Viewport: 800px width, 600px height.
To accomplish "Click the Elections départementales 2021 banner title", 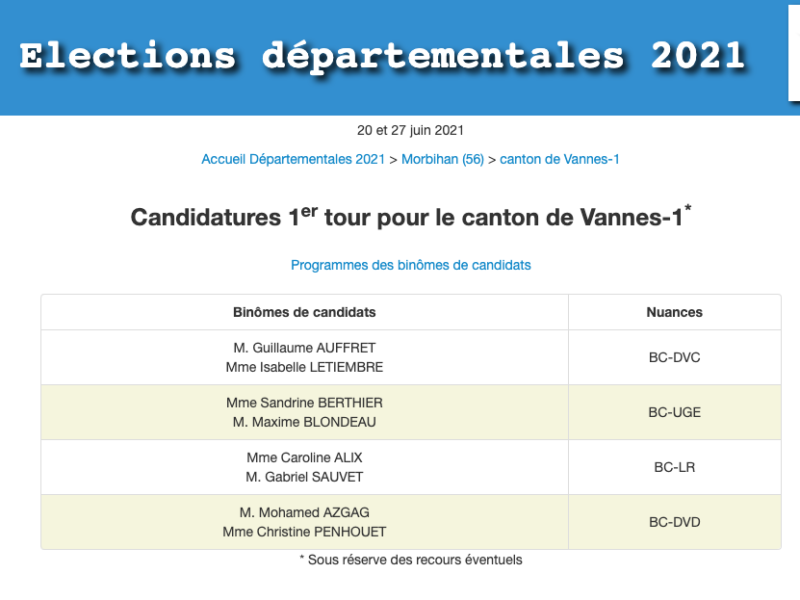I will pos(383,56).
